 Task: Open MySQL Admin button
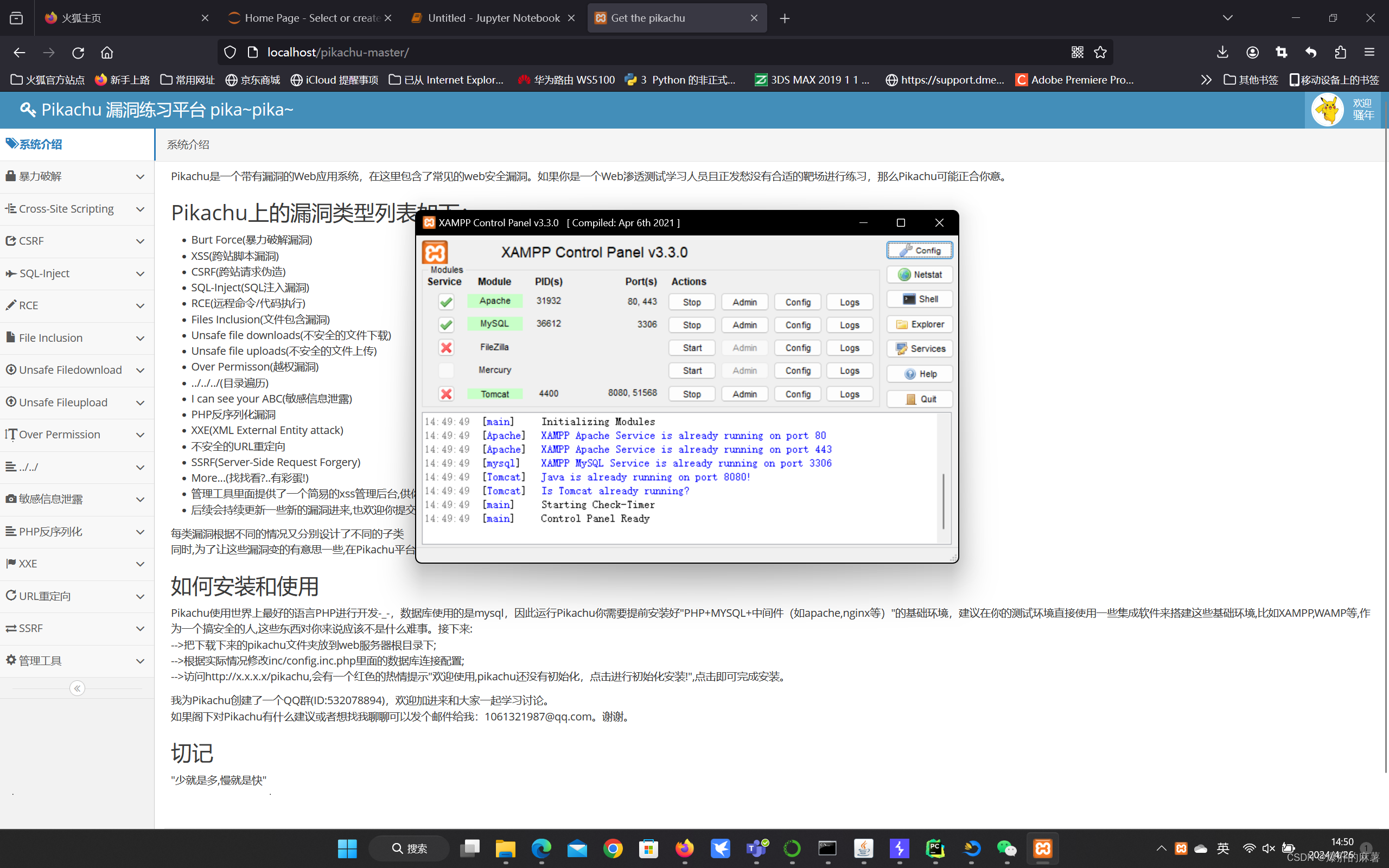[744, 325]
